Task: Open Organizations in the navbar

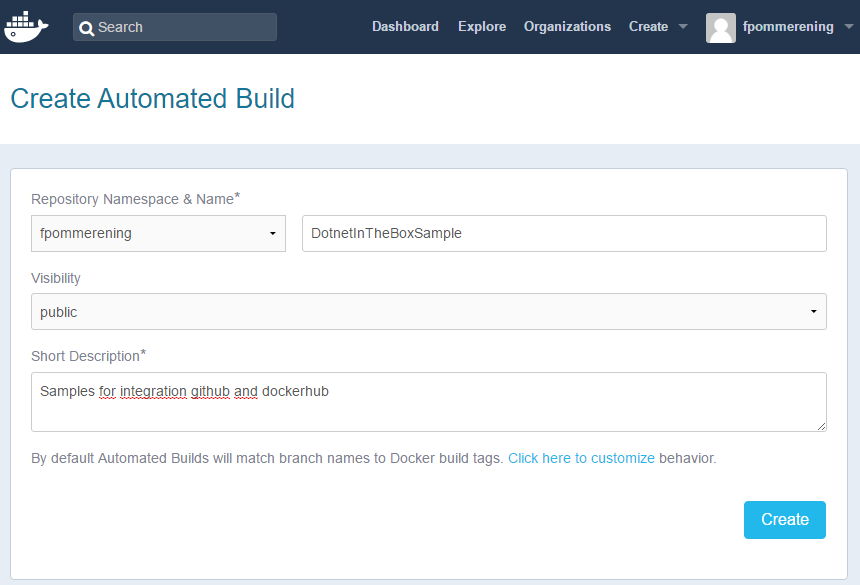Action: [x=567, y=26]
